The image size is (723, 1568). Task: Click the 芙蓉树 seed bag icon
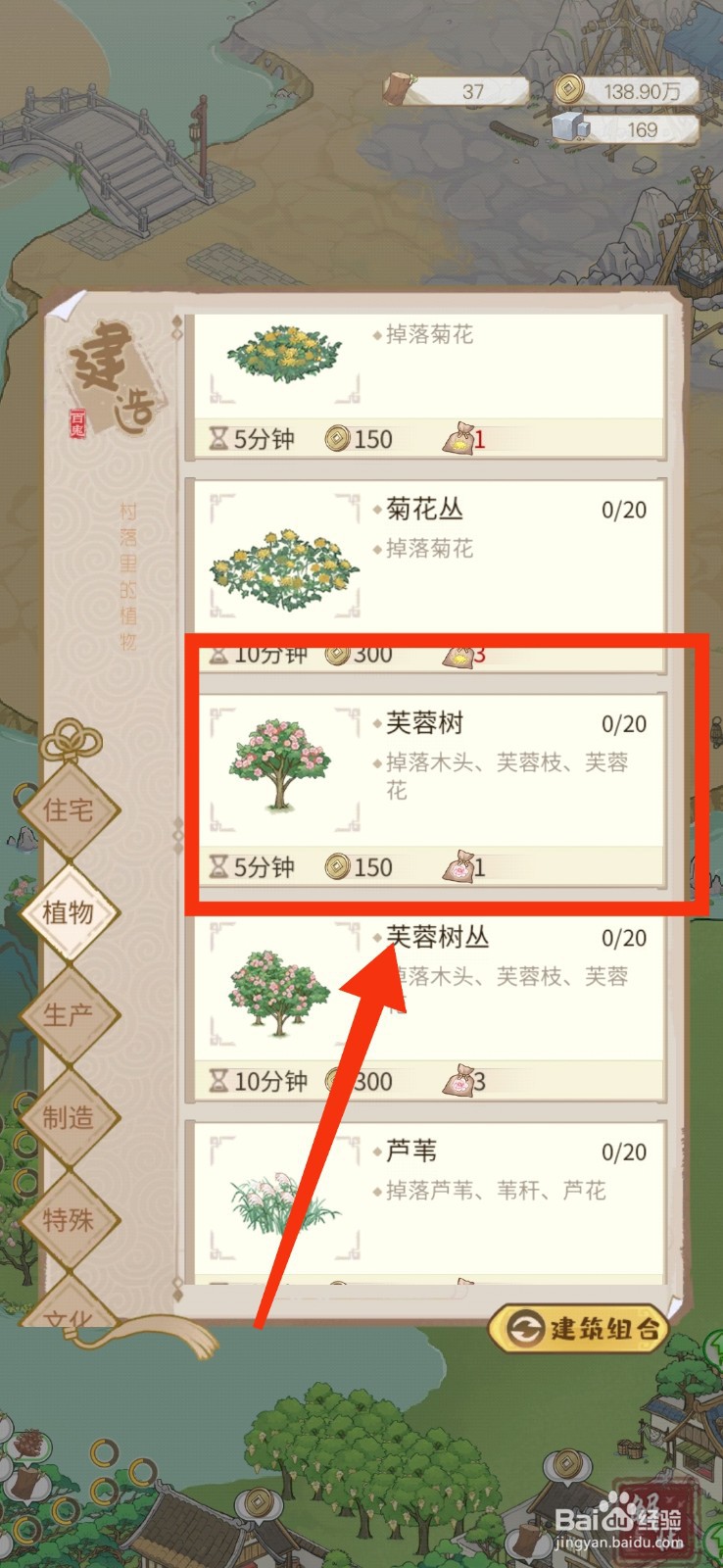[458, 865]
